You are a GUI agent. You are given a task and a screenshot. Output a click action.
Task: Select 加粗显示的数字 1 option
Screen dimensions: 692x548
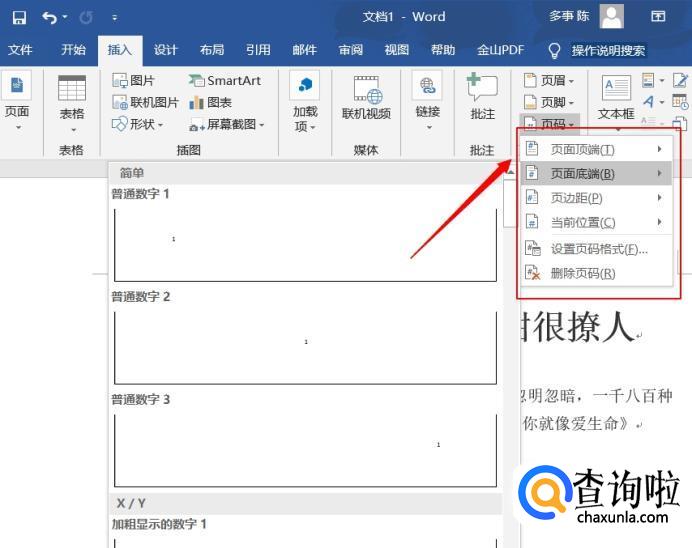tap(159, 524)
